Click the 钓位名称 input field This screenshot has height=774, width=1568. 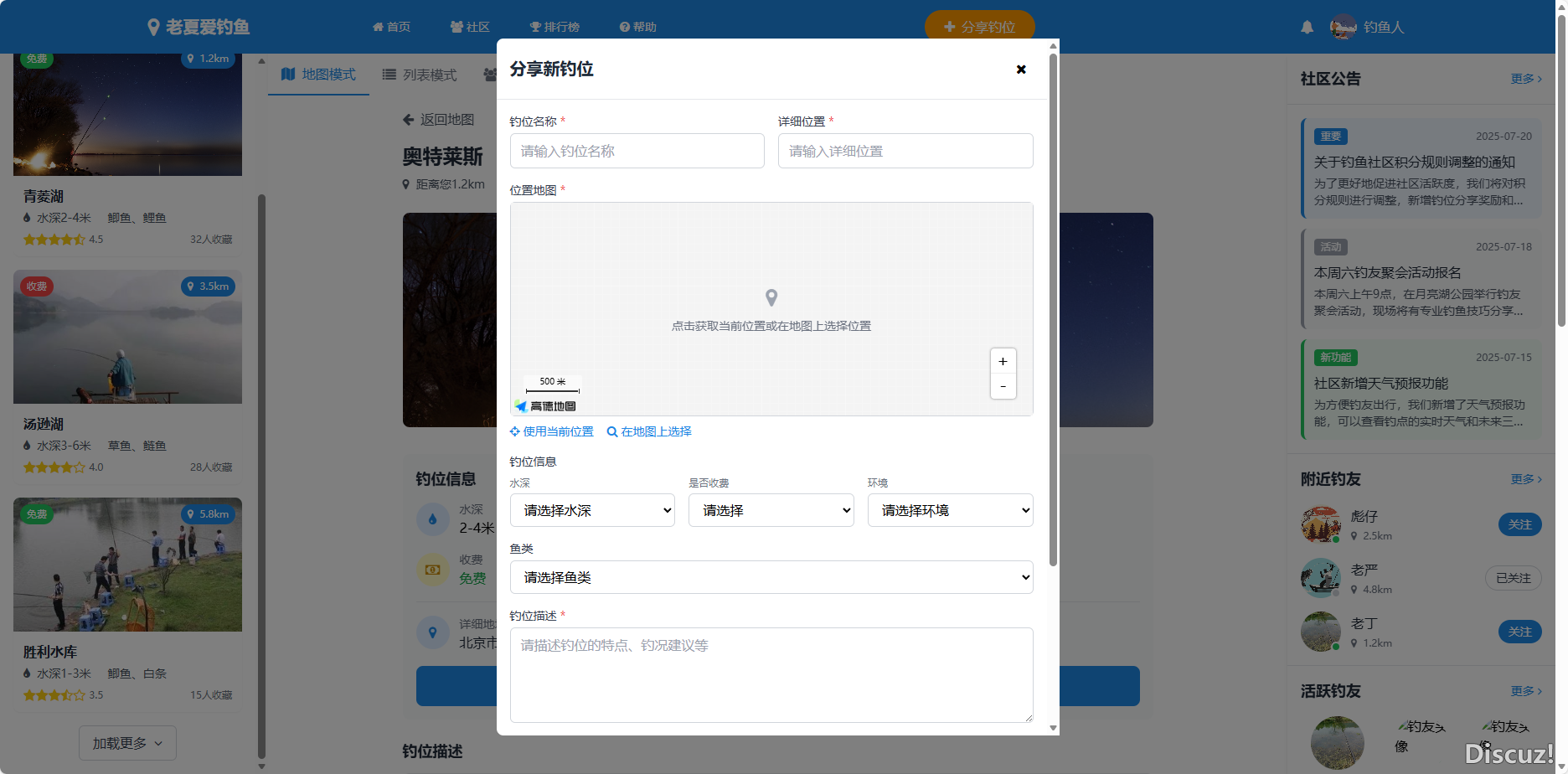click(637, 151)
